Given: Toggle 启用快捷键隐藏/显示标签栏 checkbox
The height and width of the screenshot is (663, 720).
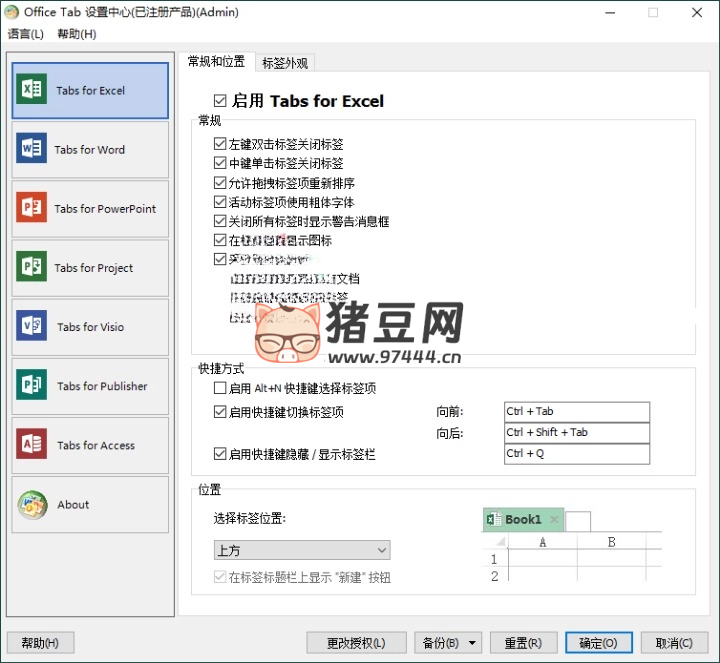Looking at the screenshot, I should pyautogui.click(x=220, y=454).
